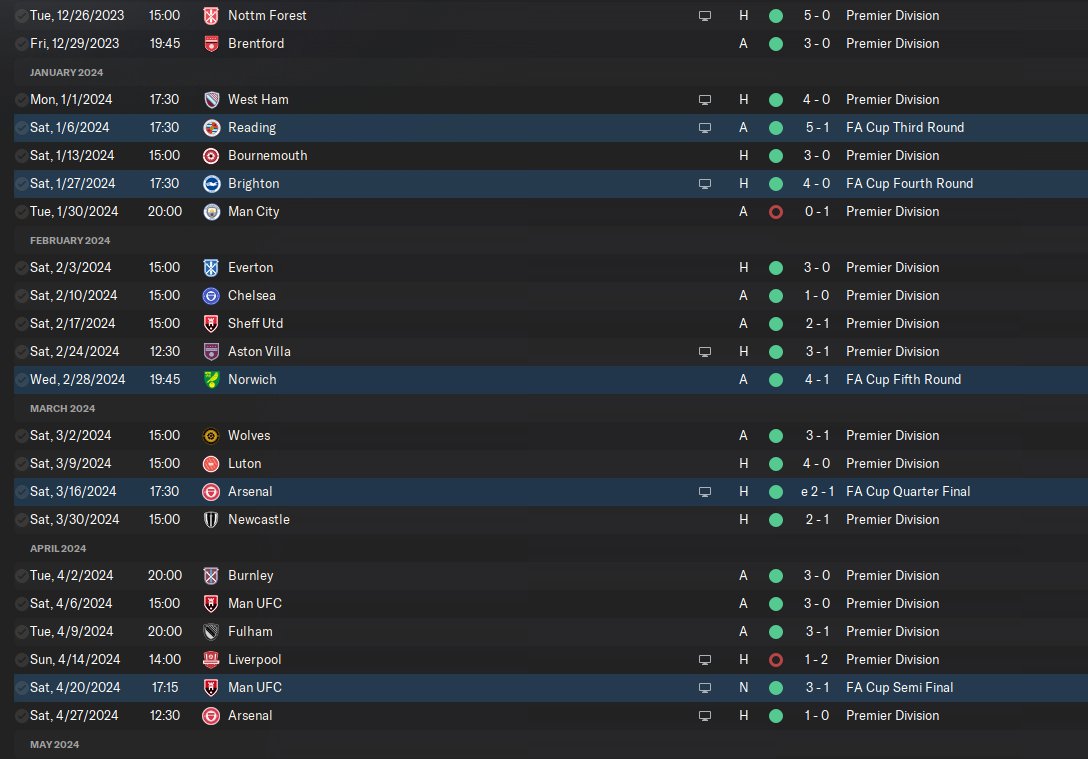Click the Wolves club badge icon
Screen dimensions: 1088x759
[x=211, y=436]
